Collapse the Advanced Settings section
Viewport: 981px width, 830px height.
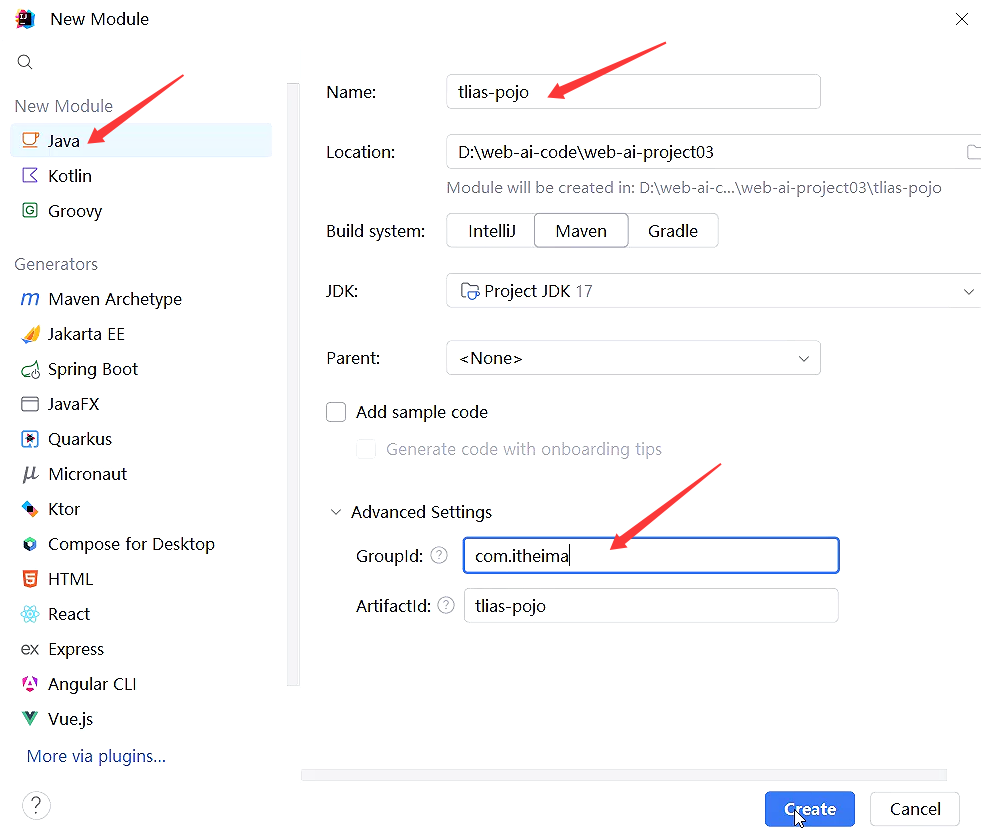[336, 512]
